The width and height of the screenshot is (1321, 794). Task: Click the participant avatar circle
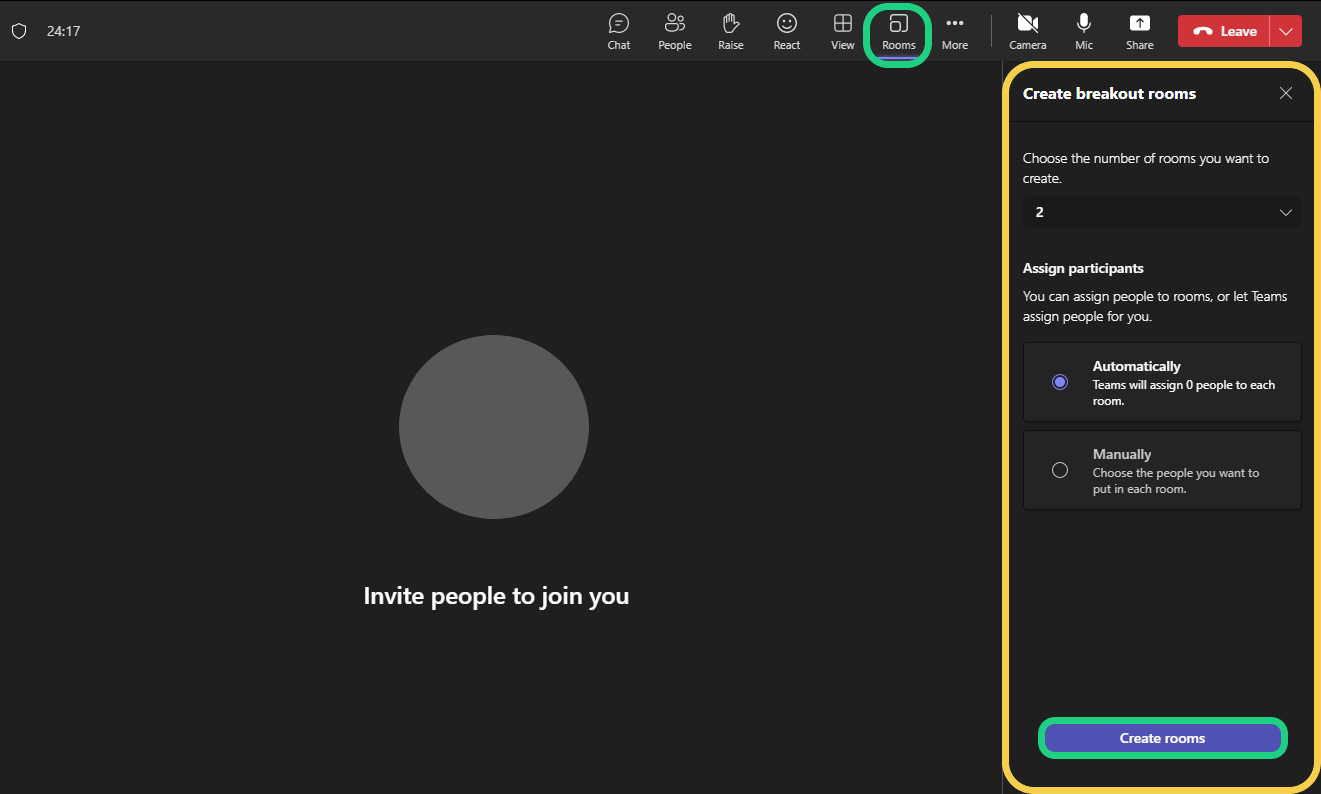pyautogui.click(x=494, y=427)
